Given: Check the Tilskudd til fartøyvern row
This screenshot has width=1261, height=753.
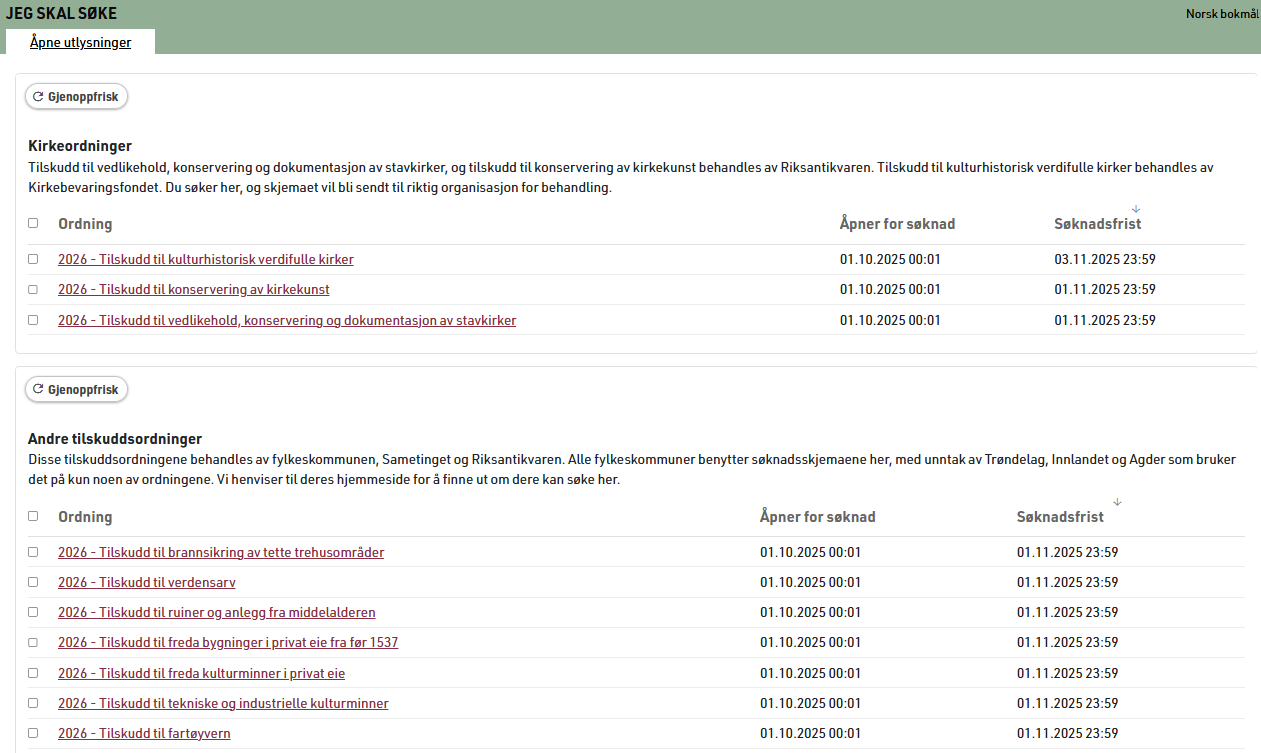Looking at the screenshot, I should coord(33,733).
